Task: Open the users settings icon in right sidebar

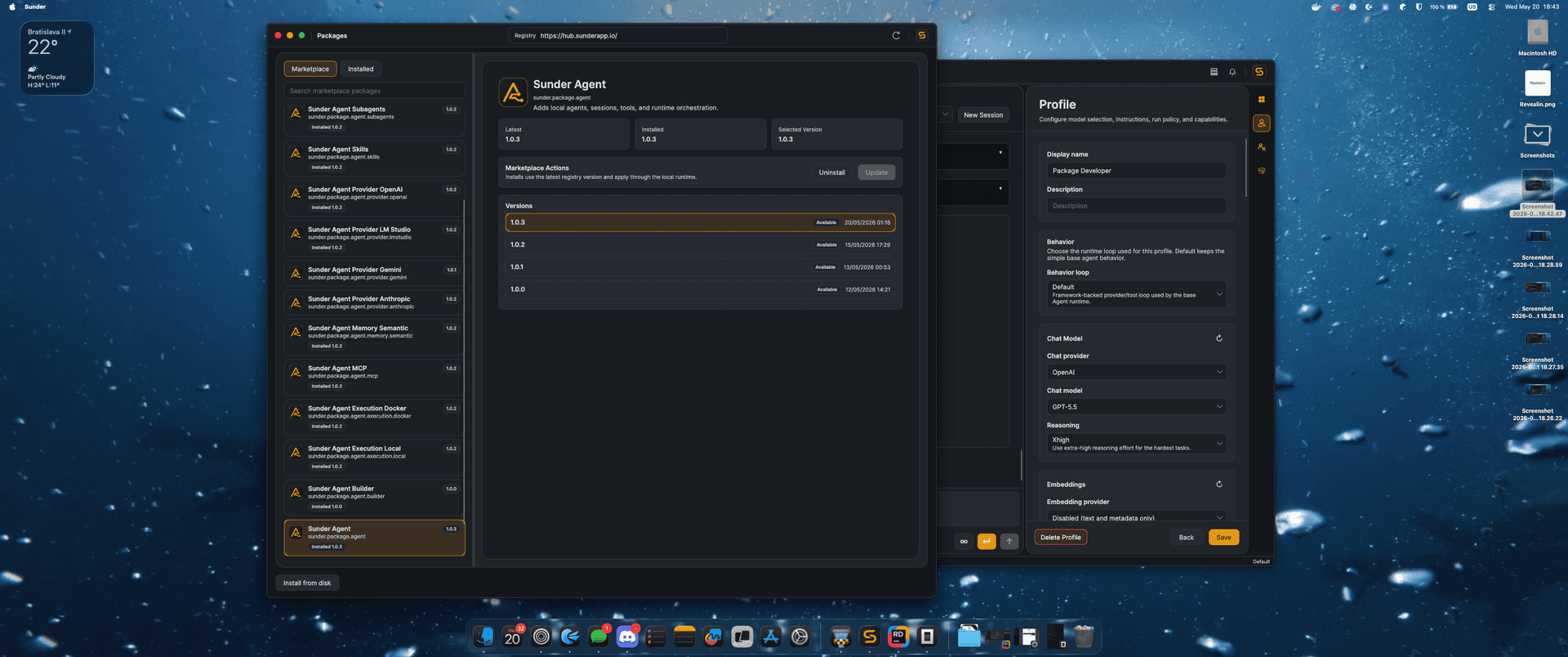Action: tap(1261, 147)
